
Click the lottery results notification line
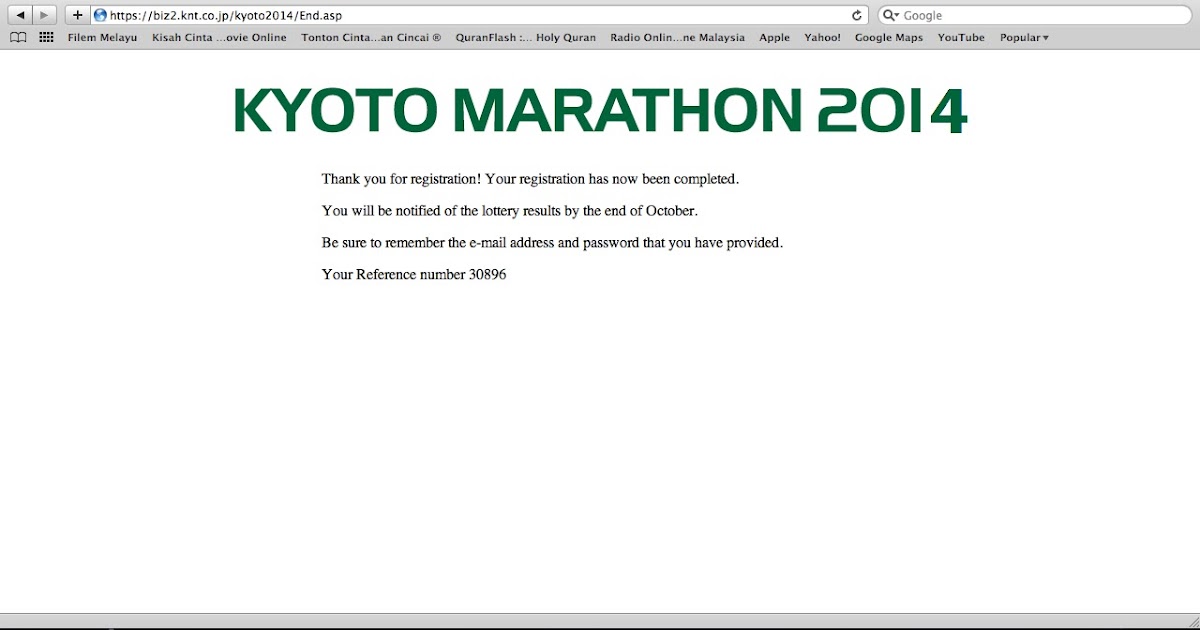[509, 211]
